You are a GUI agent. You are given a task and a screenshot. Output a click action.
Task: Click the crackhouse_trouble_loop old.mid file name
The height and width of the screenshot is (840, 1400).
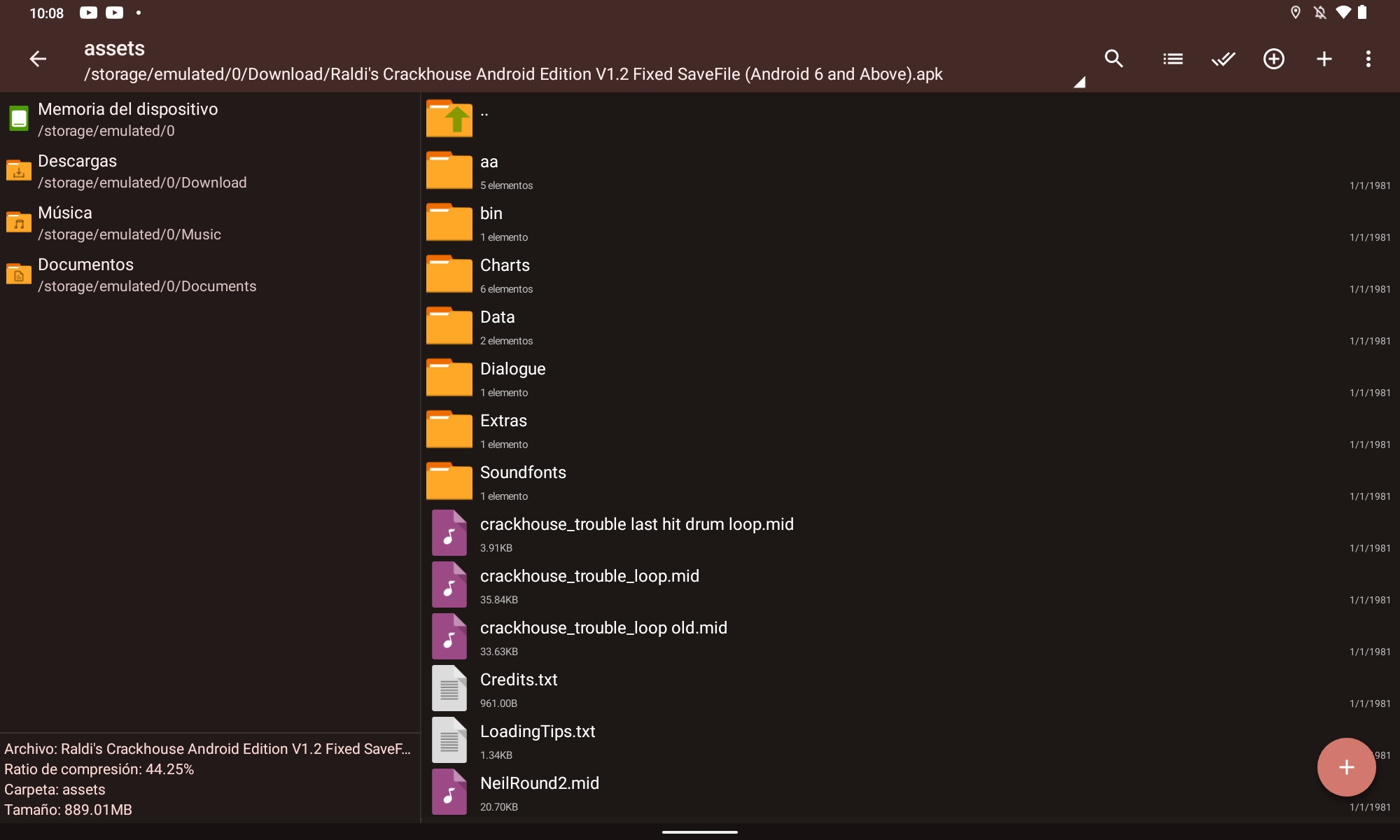[x=603, y=628]
